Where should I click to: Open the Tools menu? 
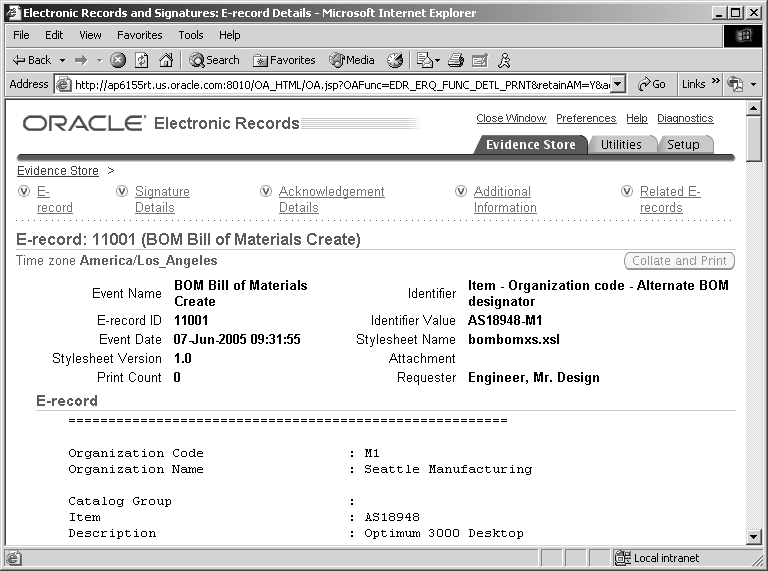pos(191,35)
